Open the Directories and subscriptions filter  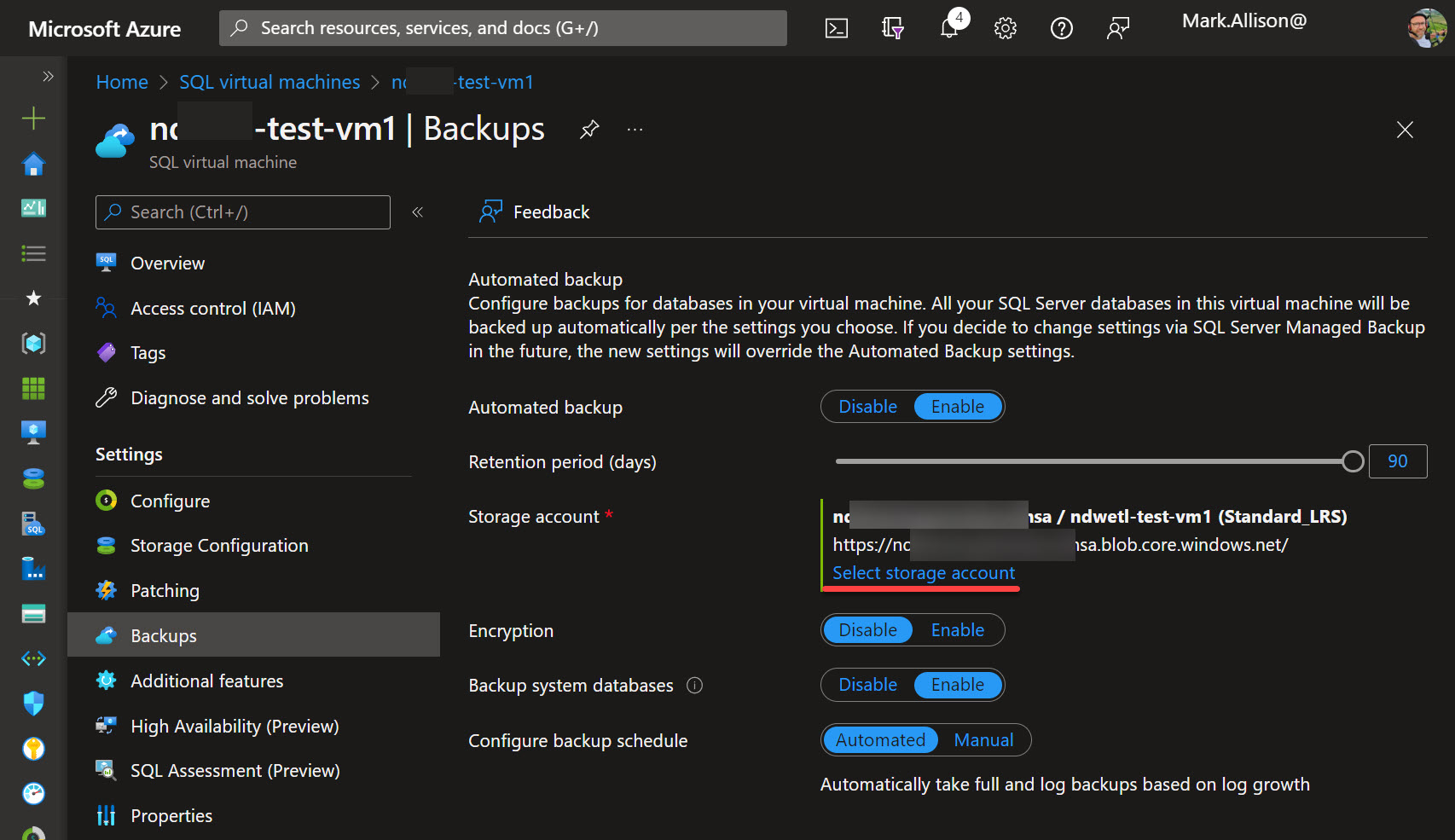(892, 28)
